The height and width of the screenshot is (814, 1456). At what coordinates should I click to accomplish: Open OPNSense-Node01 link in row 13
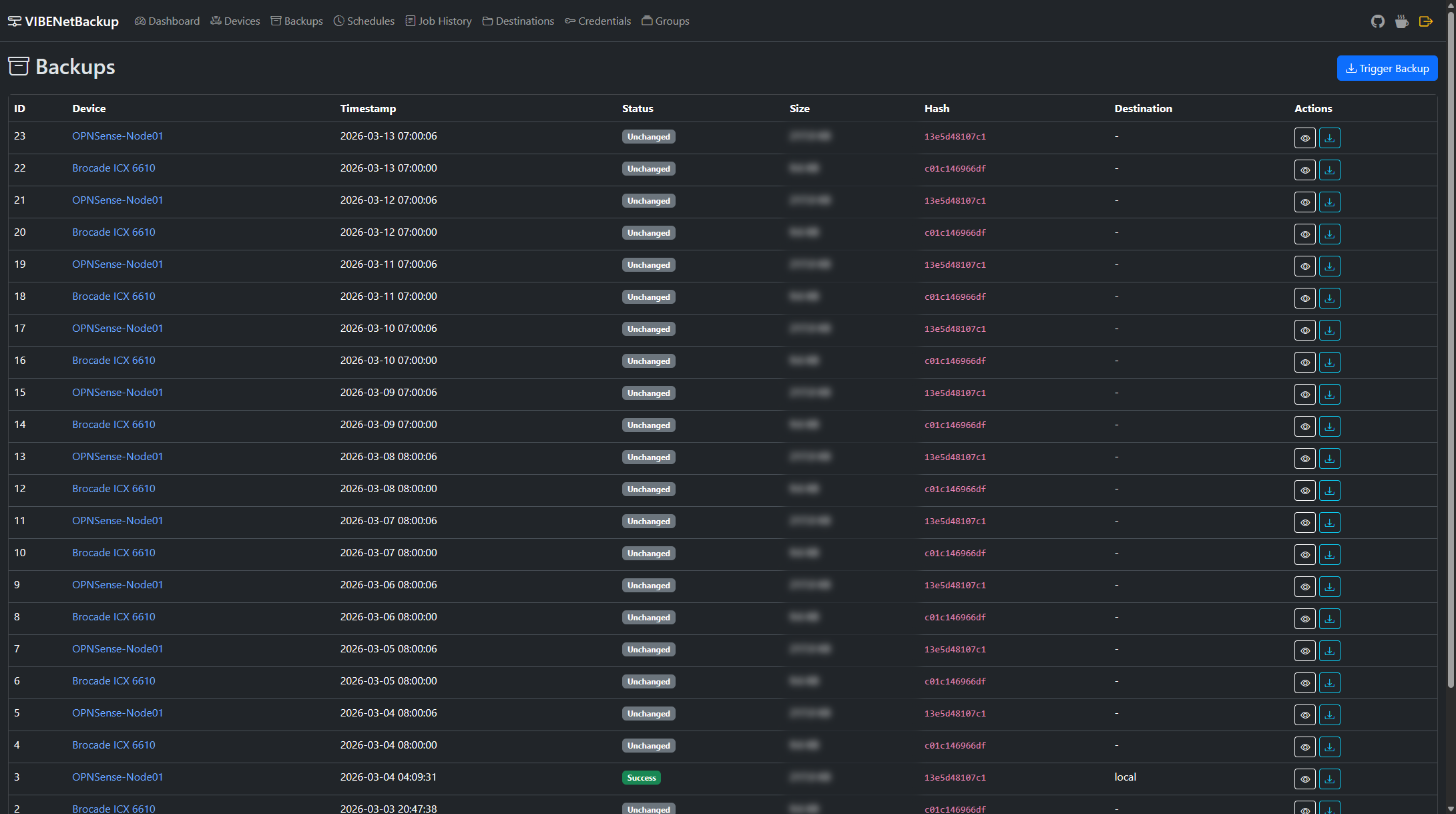pyautogui.click(x=118, y=456)
